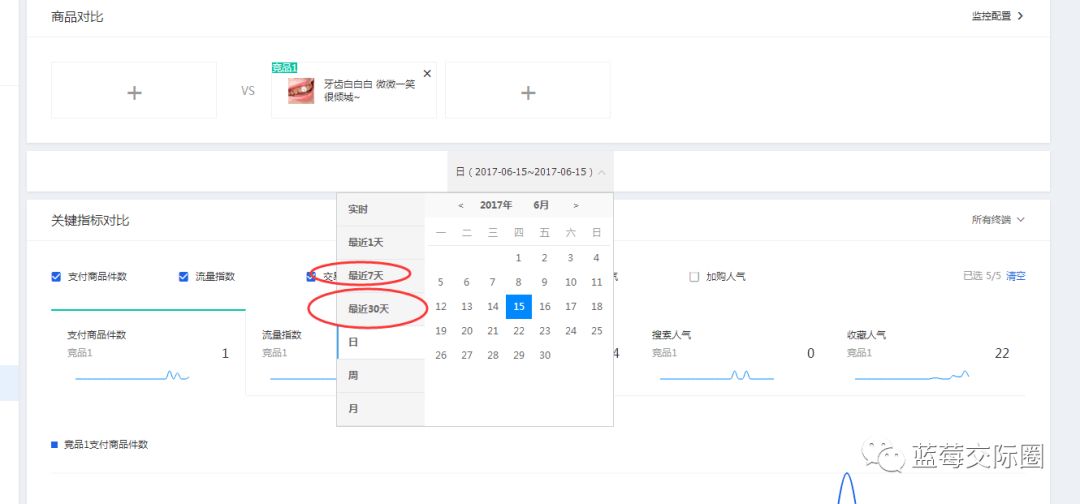The width and height of the screenshot is (1080, 504).
Task: Toggle the checkbox beside 交易 metric
Action: click(x=311, y=277)
